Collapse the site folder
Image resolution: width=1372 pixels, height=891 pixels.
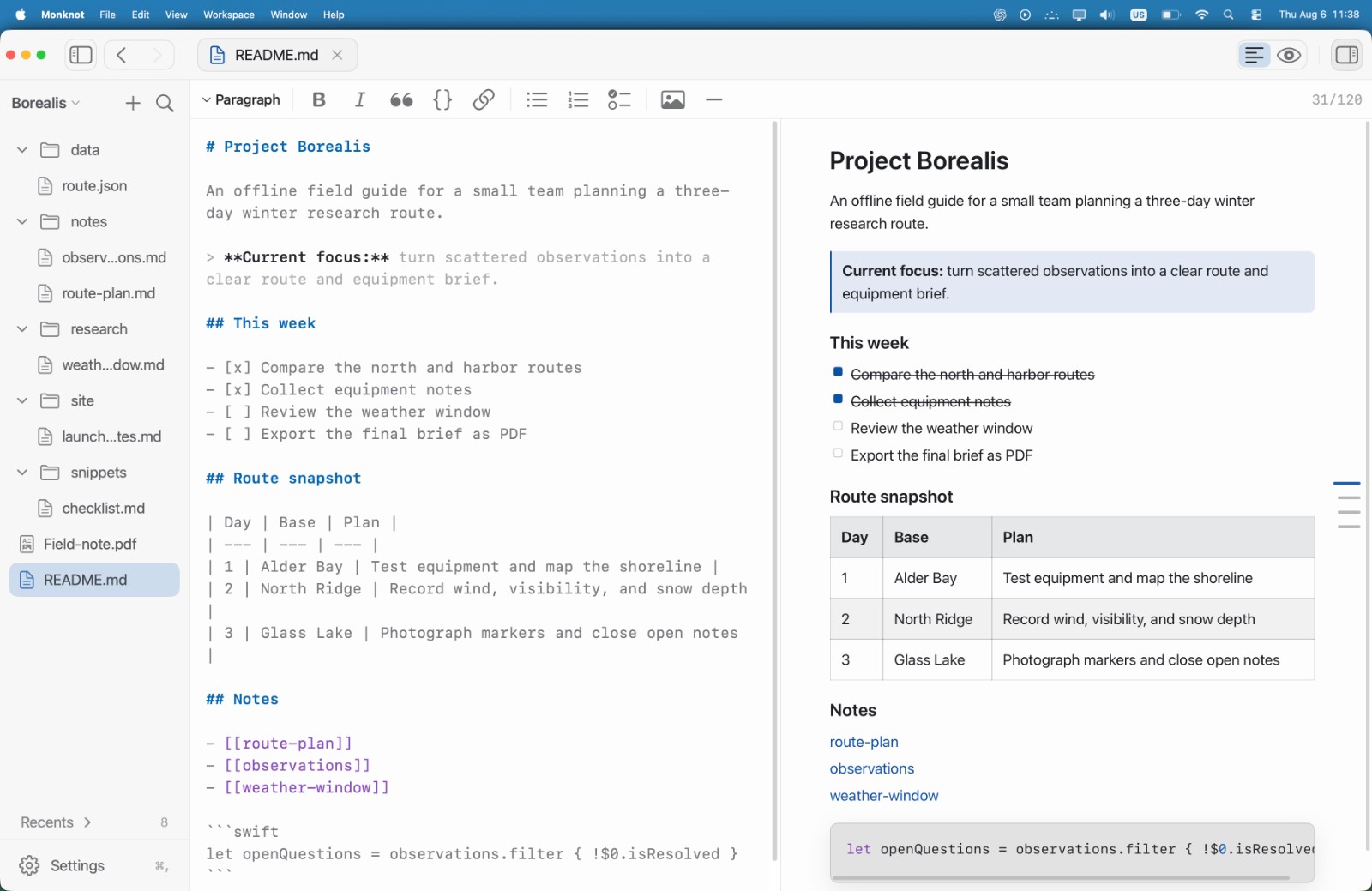click(22, 401)
